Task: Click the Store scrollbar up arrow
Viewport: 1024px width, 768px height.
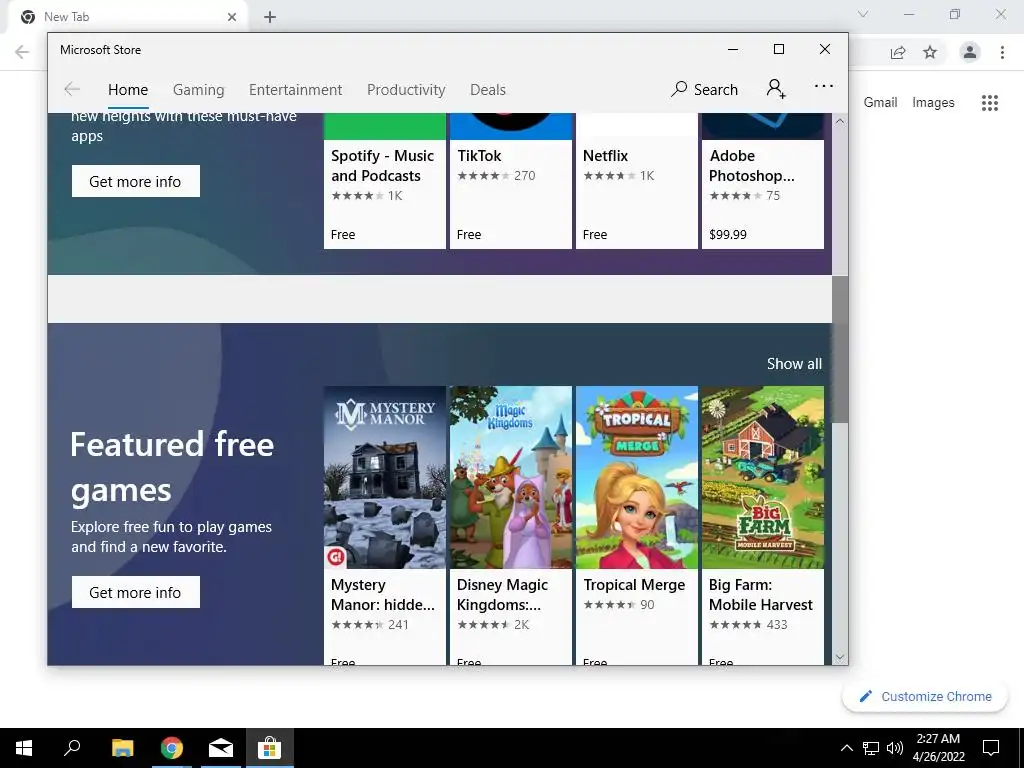Action: tap(840, 121)
